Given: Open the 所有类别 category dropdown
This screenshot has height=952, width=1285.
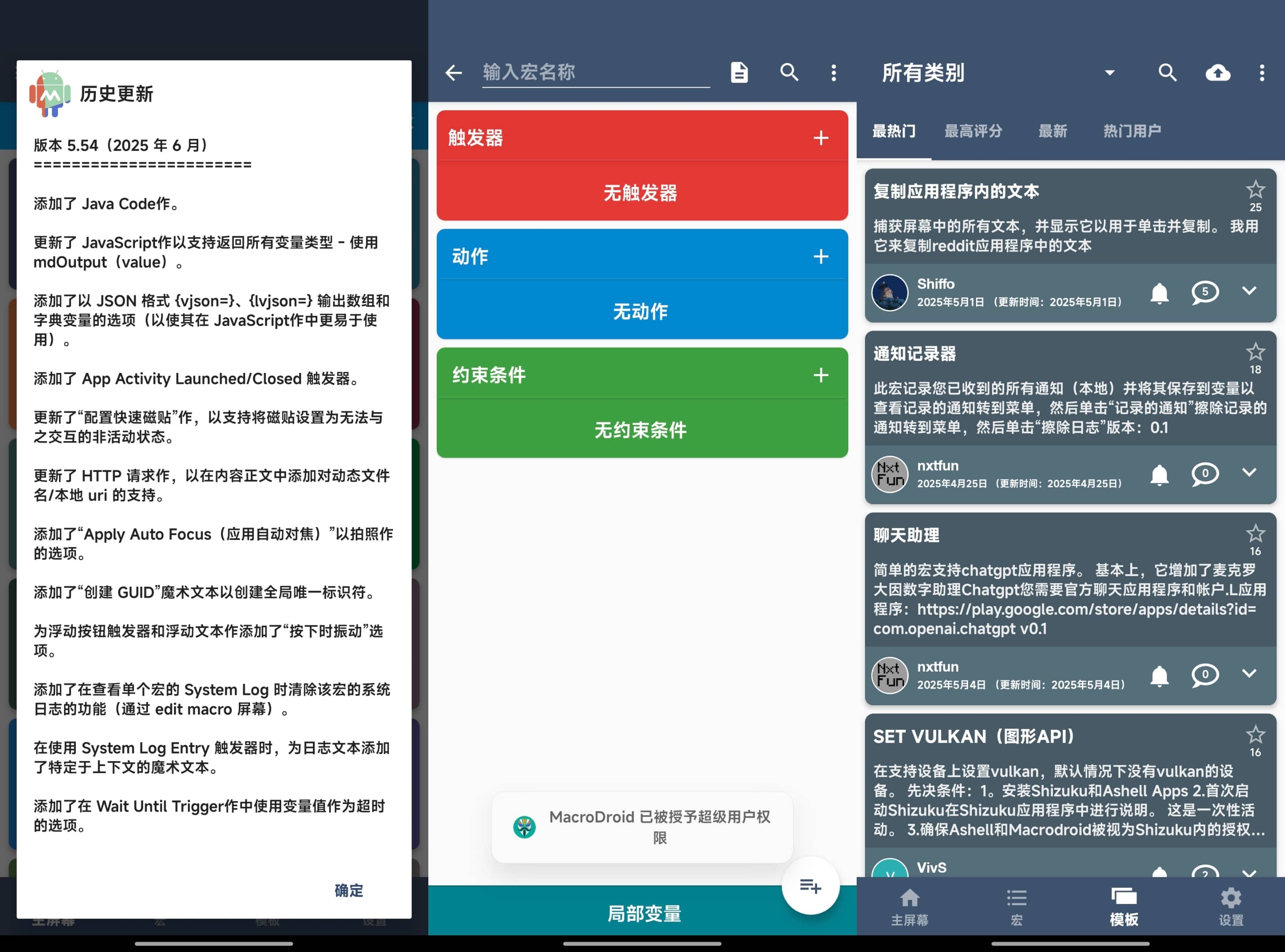Looking at the screenshot, I should coord(998,73).
